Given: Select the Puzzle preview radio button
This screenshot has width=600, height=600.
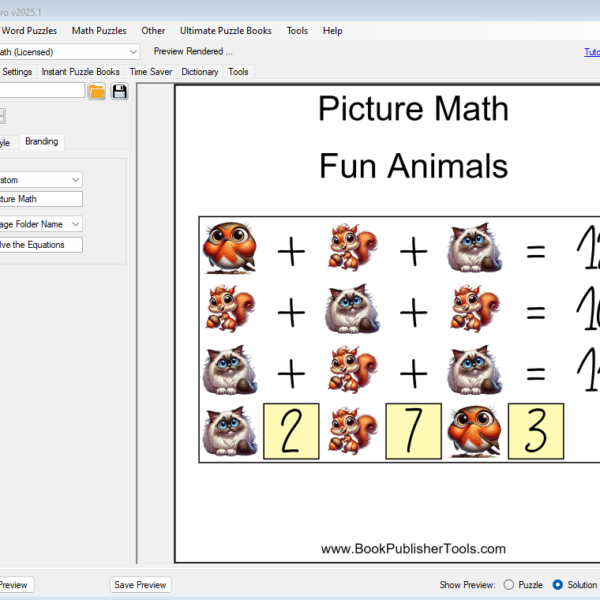Looking at the screenshot, I should click(509, 585).
